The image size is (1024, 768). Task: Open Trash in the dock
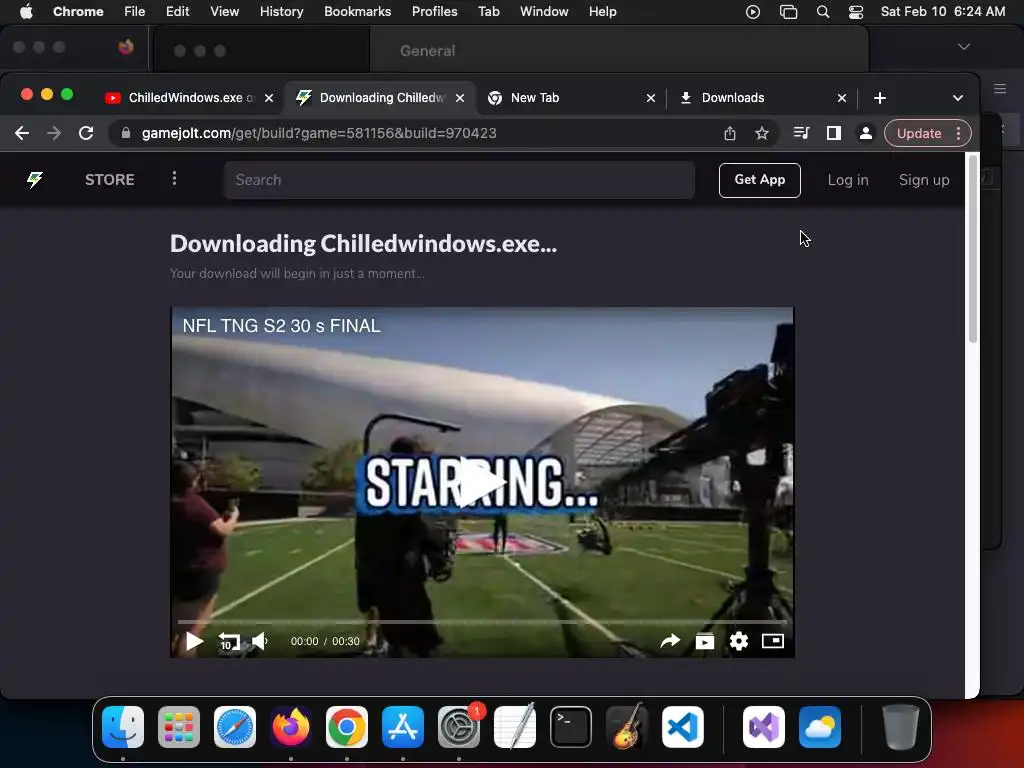point(901,727)
